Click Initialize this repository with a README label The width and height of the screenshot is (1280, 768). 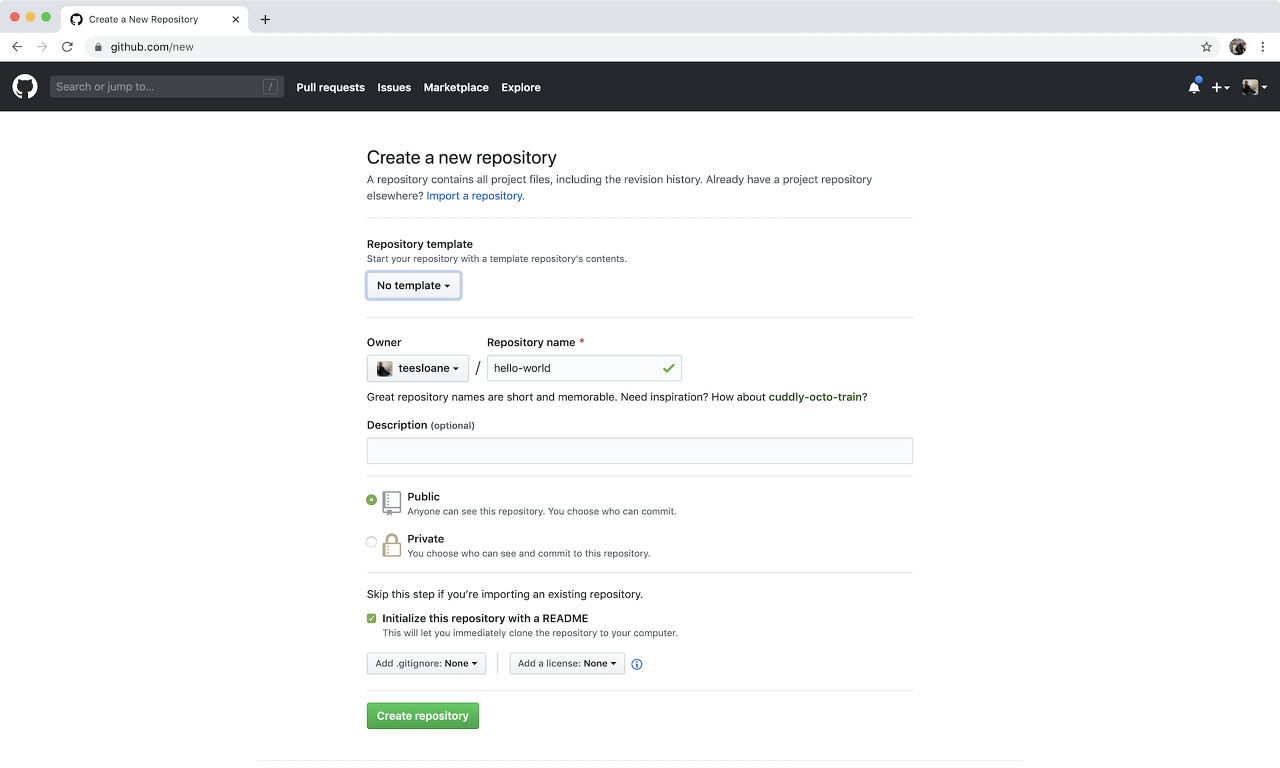(x=485, y=618)
